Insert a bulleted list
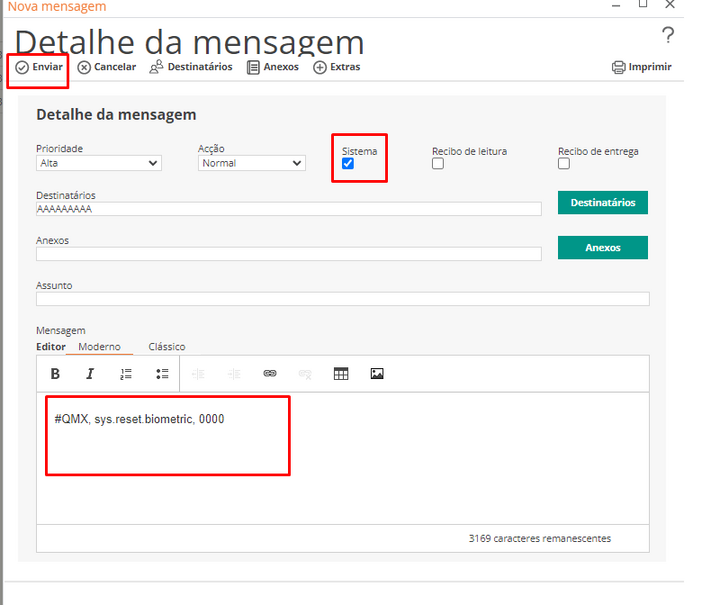 coord(162,374)
